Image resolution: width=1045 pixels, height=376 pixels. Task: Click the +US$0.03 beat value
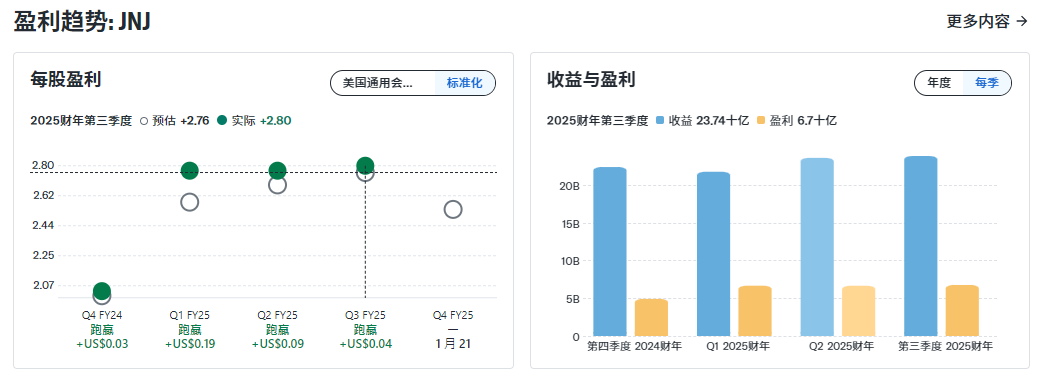(x=102, y=344)
